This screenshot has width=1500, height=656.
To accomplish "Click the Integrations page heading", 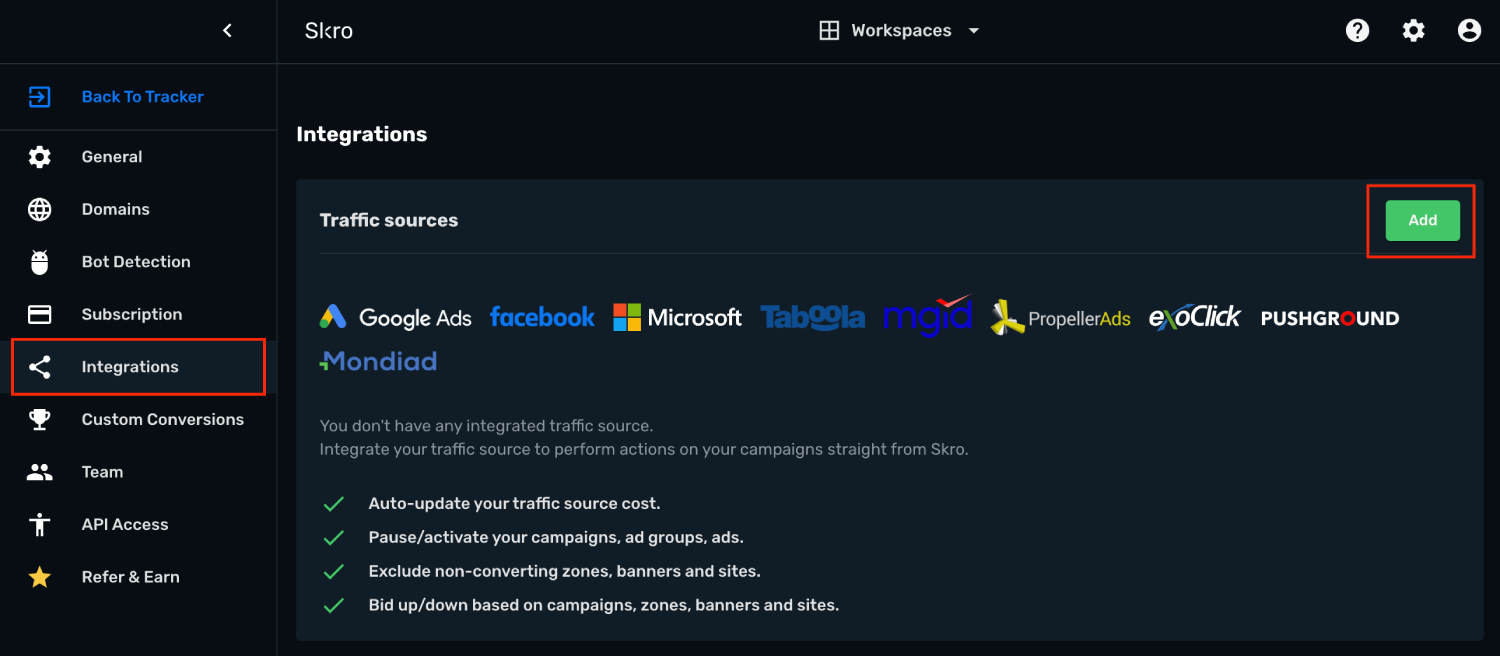I will coord(362,134).
